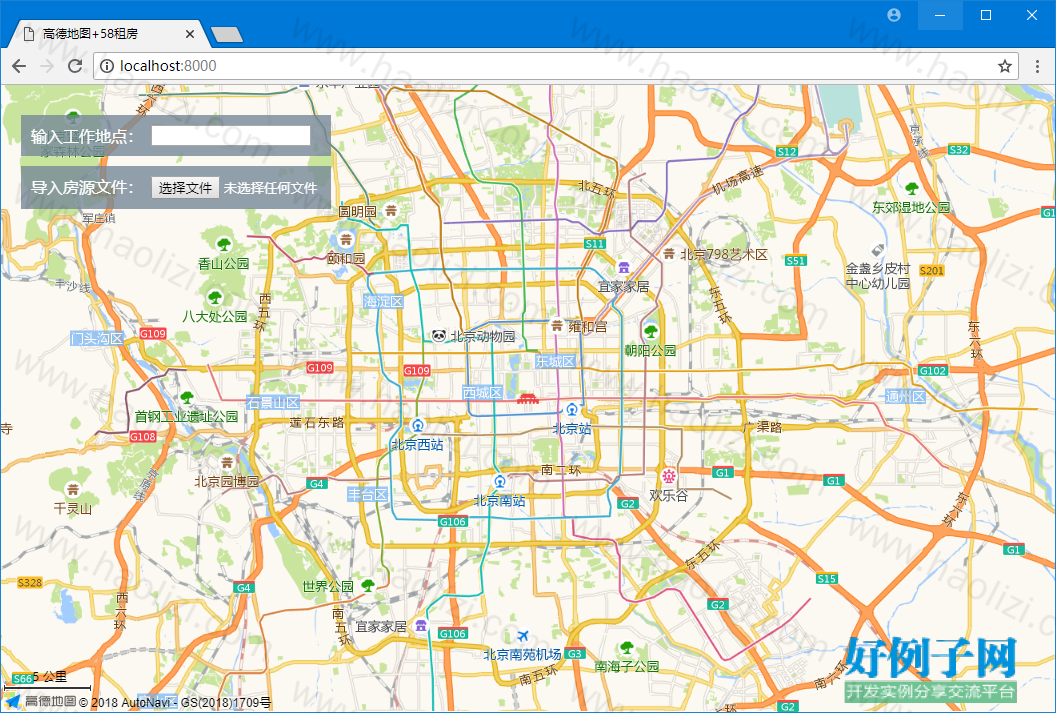1056x713 pixels.
Task: Click the 丰台区 district label
Action: pos(368,494)
